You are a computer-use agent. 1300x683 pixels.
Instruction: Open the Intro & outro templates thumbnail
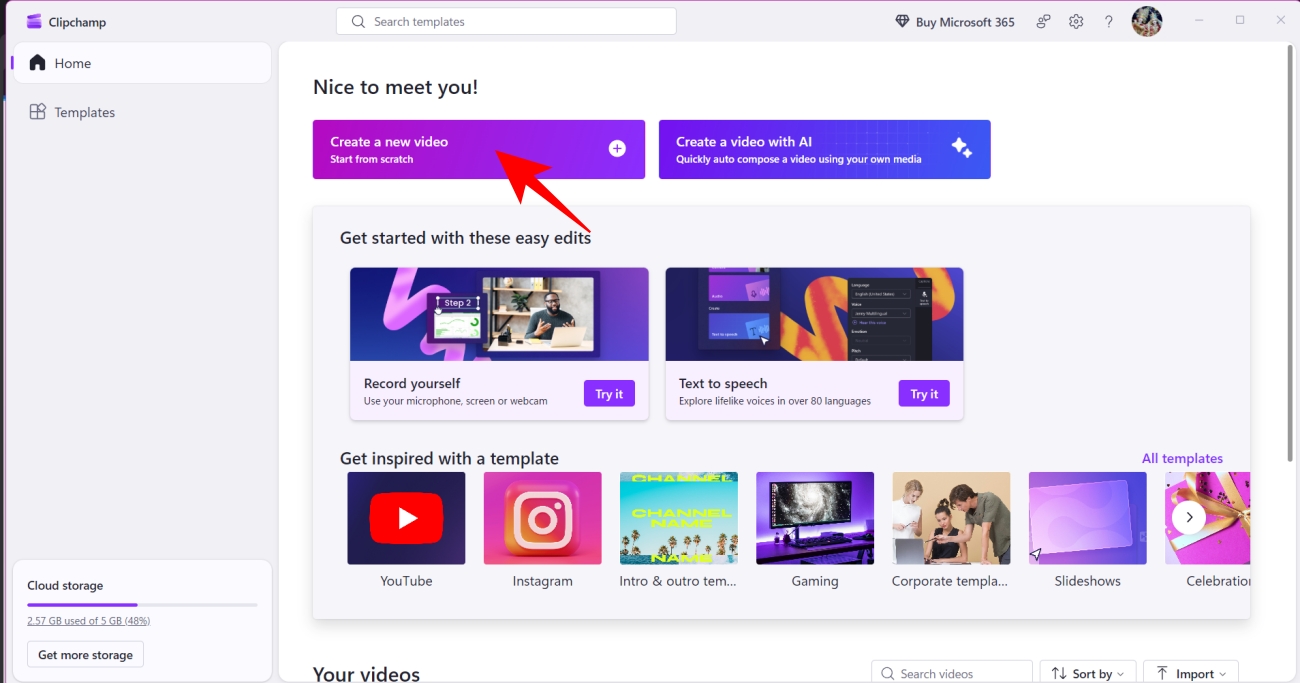[679, 518]
